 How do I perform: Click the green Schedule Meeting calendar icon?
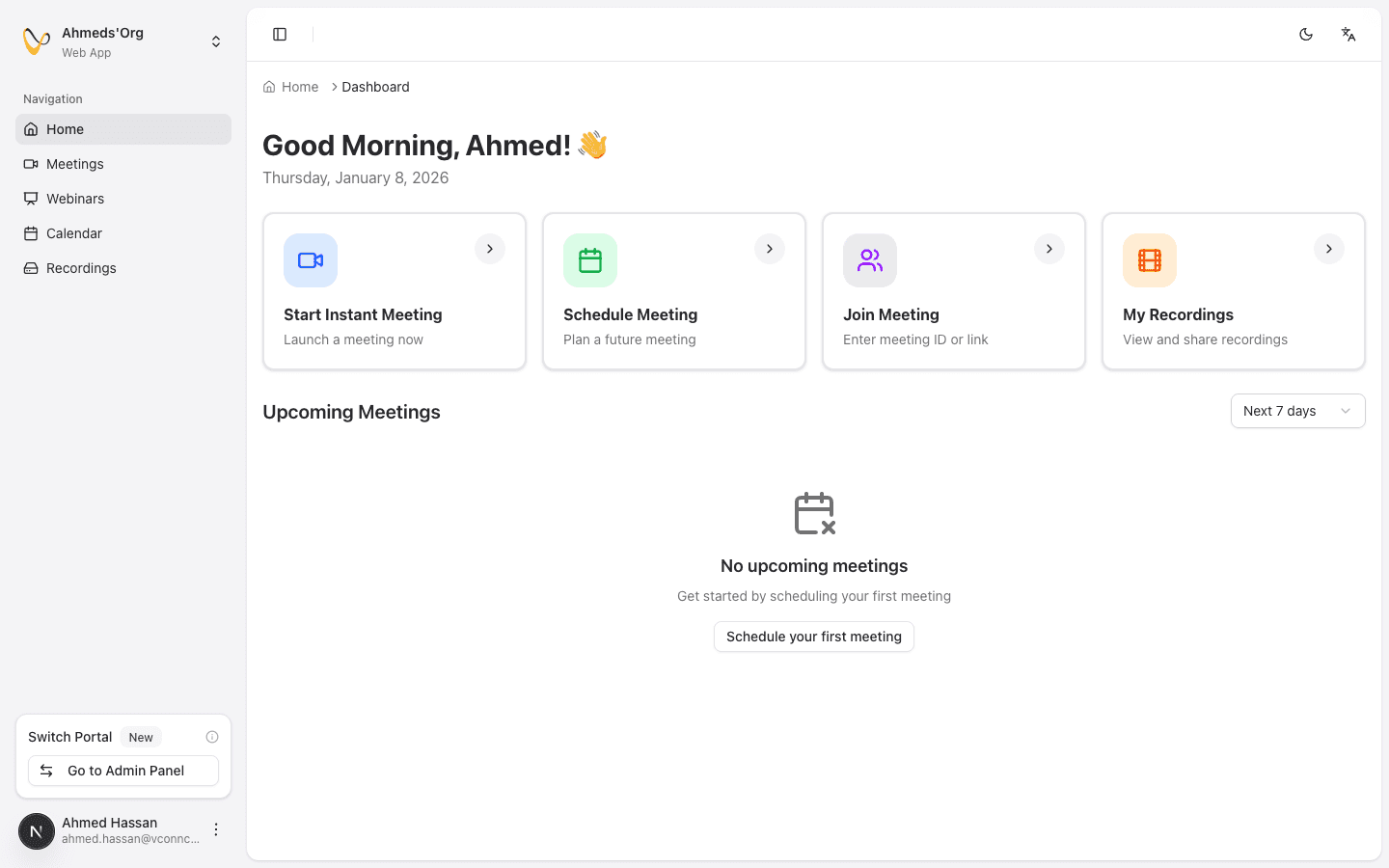(x=590, y=260)
